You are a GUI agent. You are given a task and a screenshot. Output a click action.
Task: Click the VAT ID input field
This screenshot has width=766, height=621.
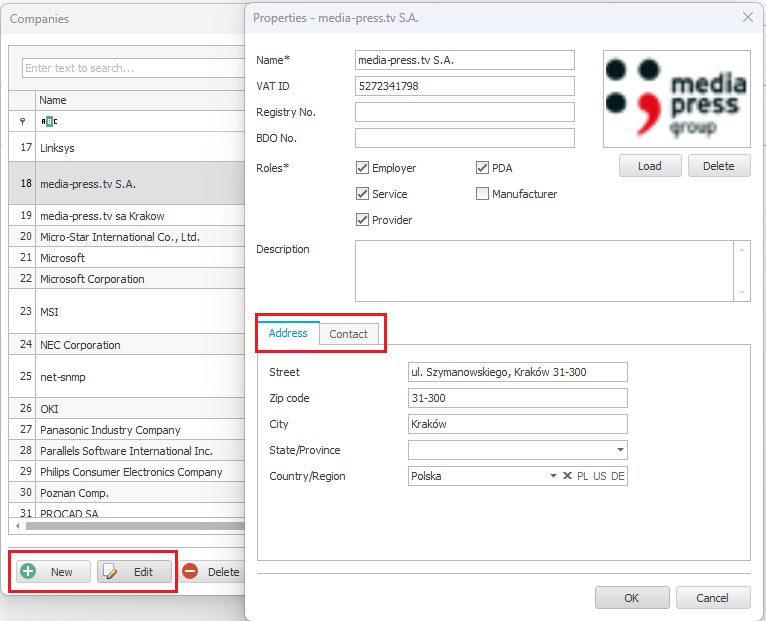(x=465, y=86)
